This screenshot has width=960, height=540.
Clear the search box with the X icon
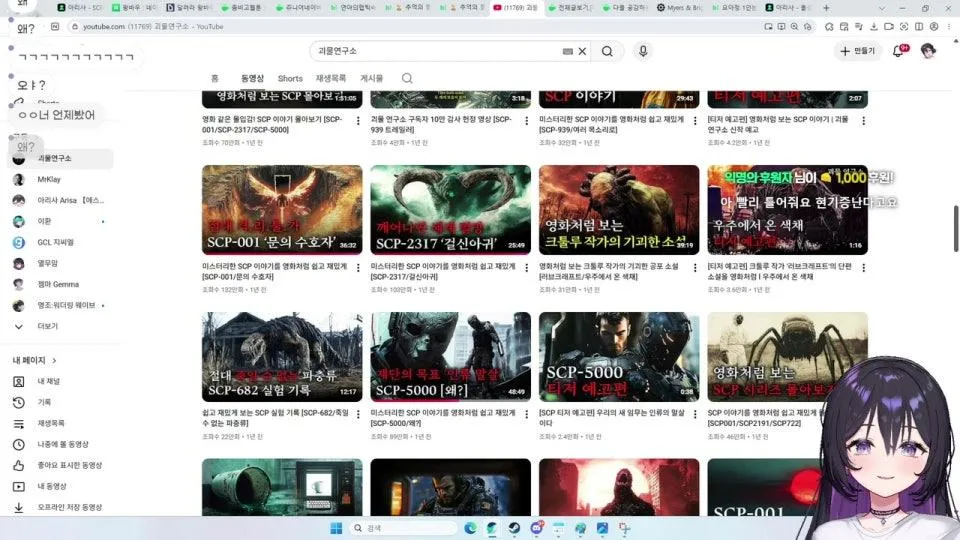click(x=582, y=51)
